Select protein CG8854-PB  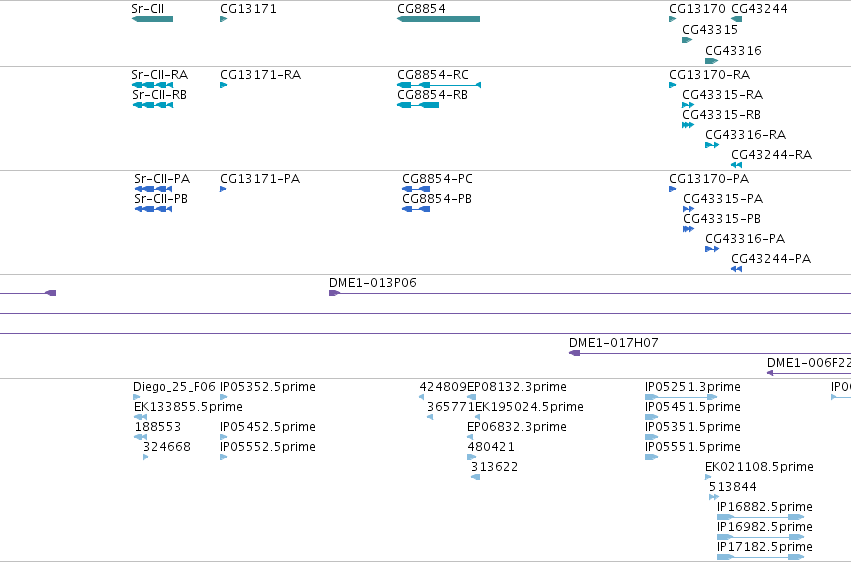point(416,209)
